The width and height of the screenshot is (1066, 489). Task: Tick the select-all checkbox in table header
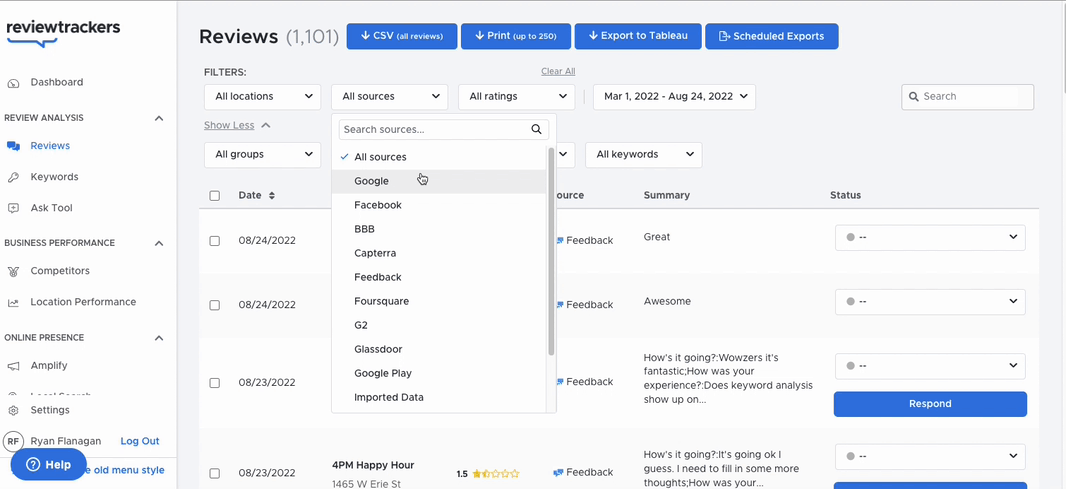[x=215, y=196]
